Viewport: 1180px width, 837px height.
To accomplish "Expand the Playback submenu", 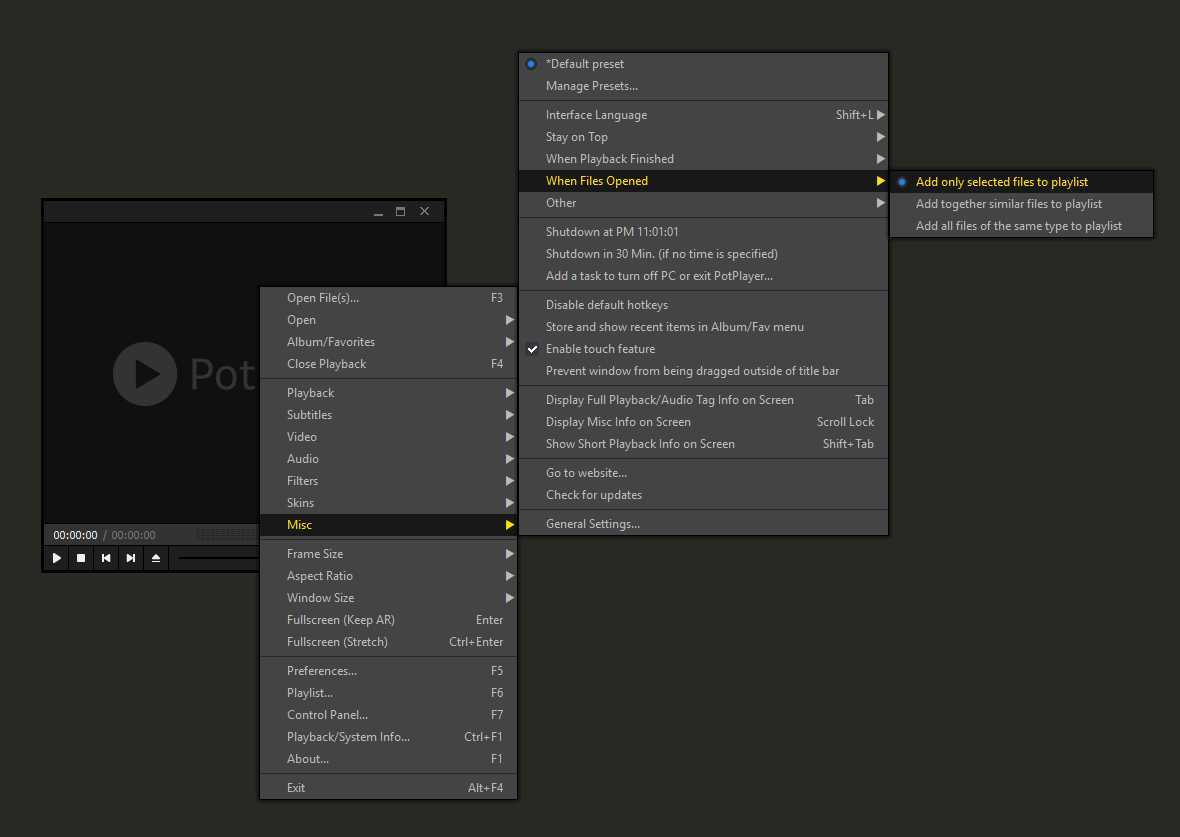I will (x=388, y=393).
